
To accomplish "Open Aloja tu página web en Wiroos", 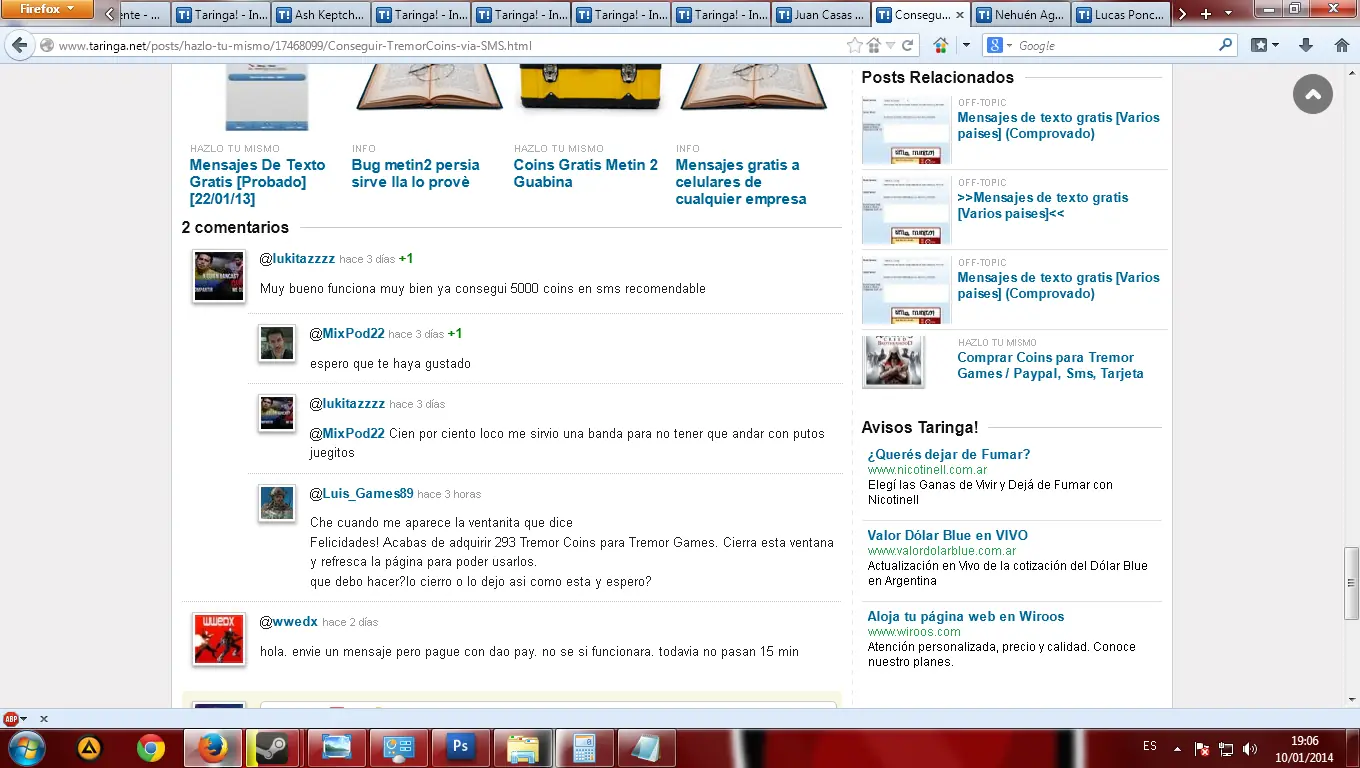I will tap(965, 616).
